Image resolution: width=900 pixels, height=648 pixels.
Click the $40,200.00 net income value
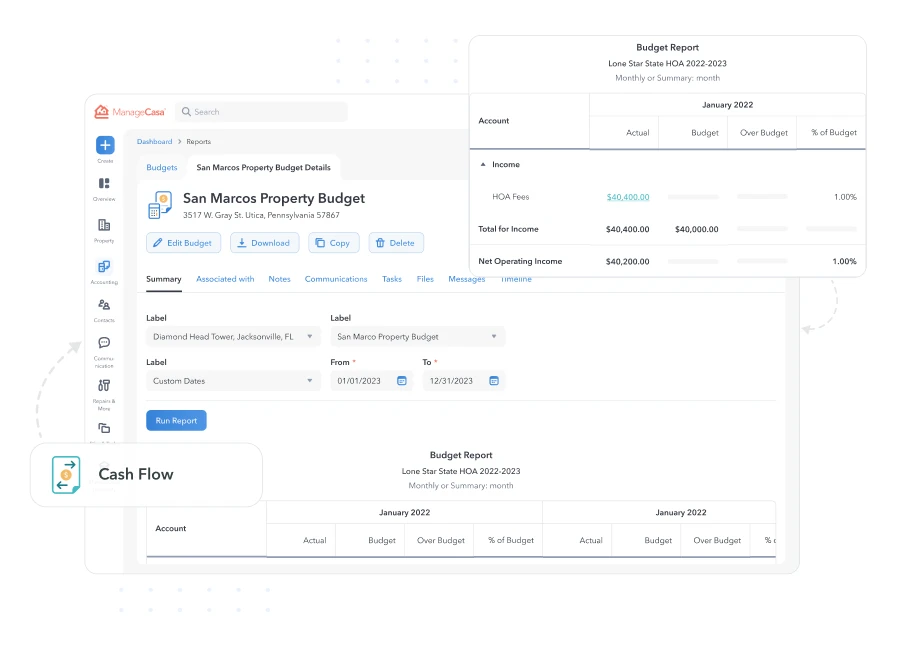click(x=628, y=261)
